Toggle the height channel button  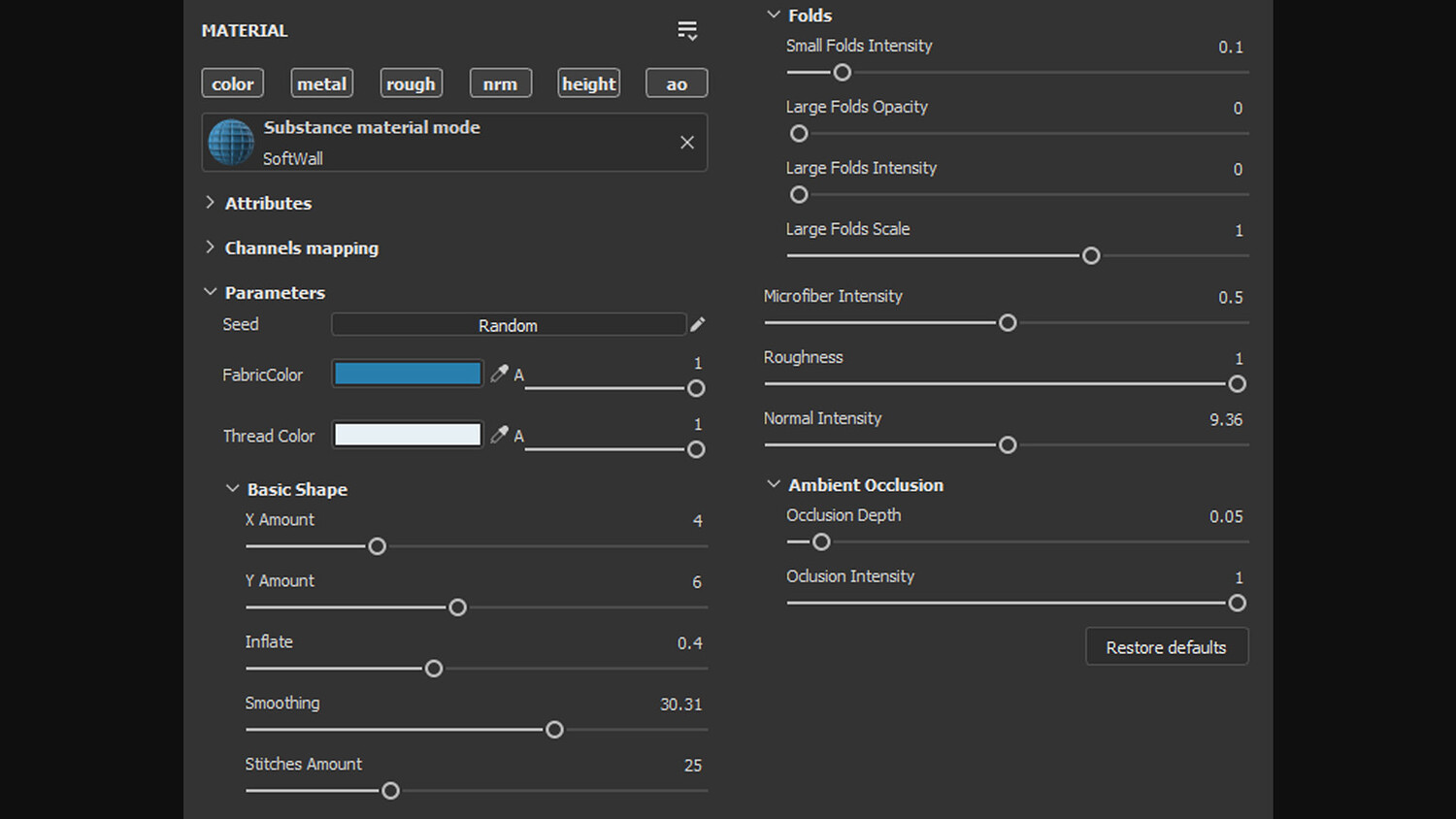[x=588, y=83]
